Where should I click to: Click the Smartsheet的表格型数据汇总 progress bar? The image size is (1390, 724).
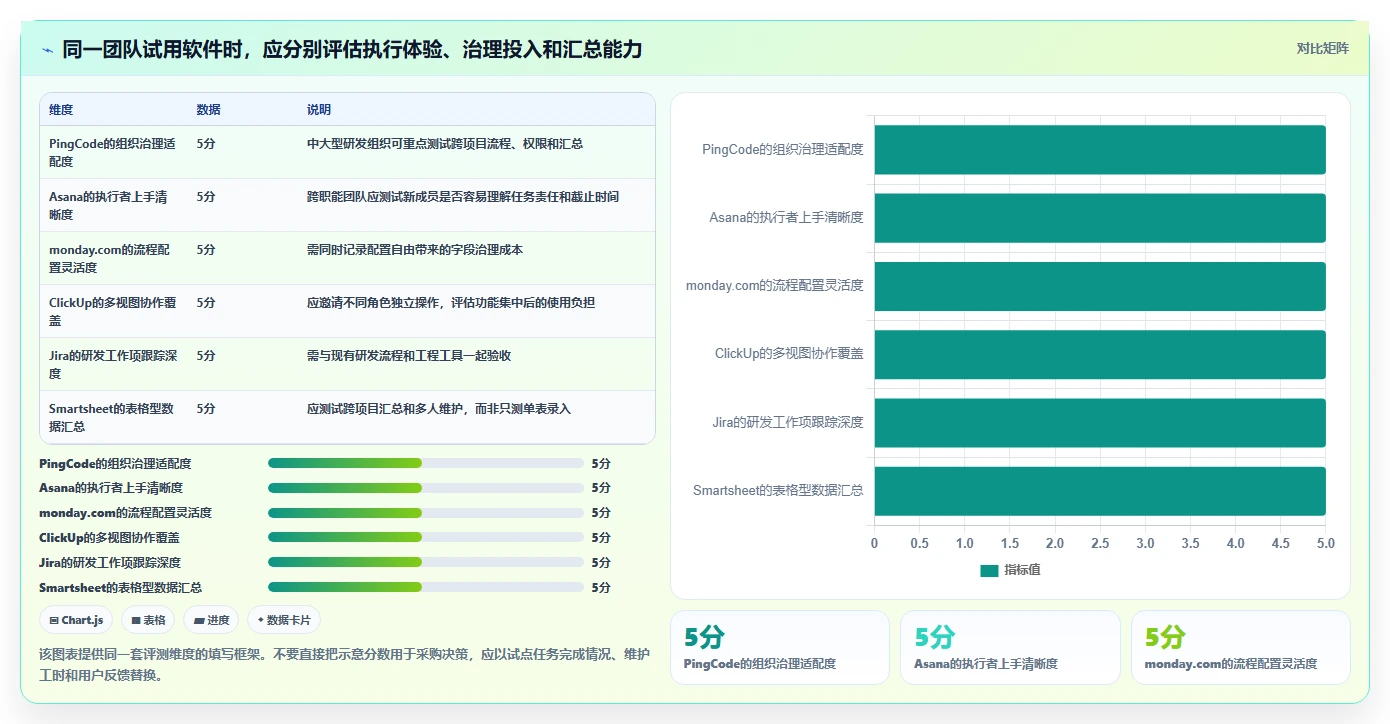[425, 588]
